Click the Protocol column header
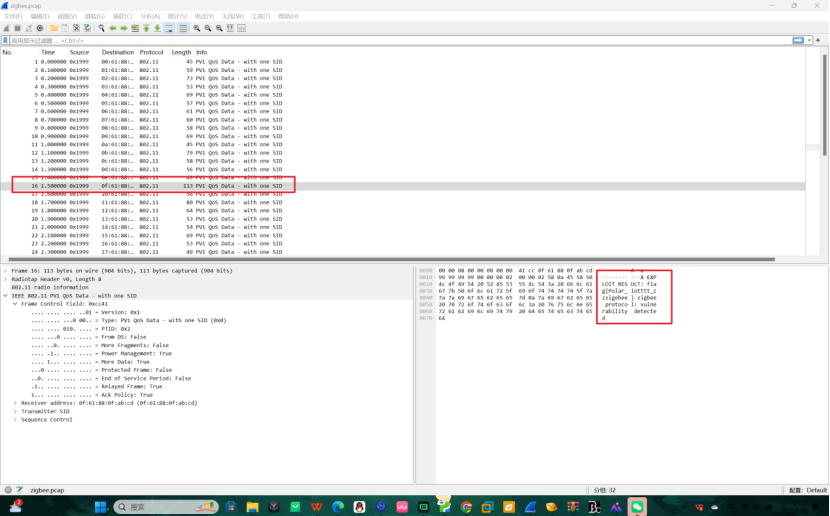Viewport: 830px width, 516px height. point(151,52)
